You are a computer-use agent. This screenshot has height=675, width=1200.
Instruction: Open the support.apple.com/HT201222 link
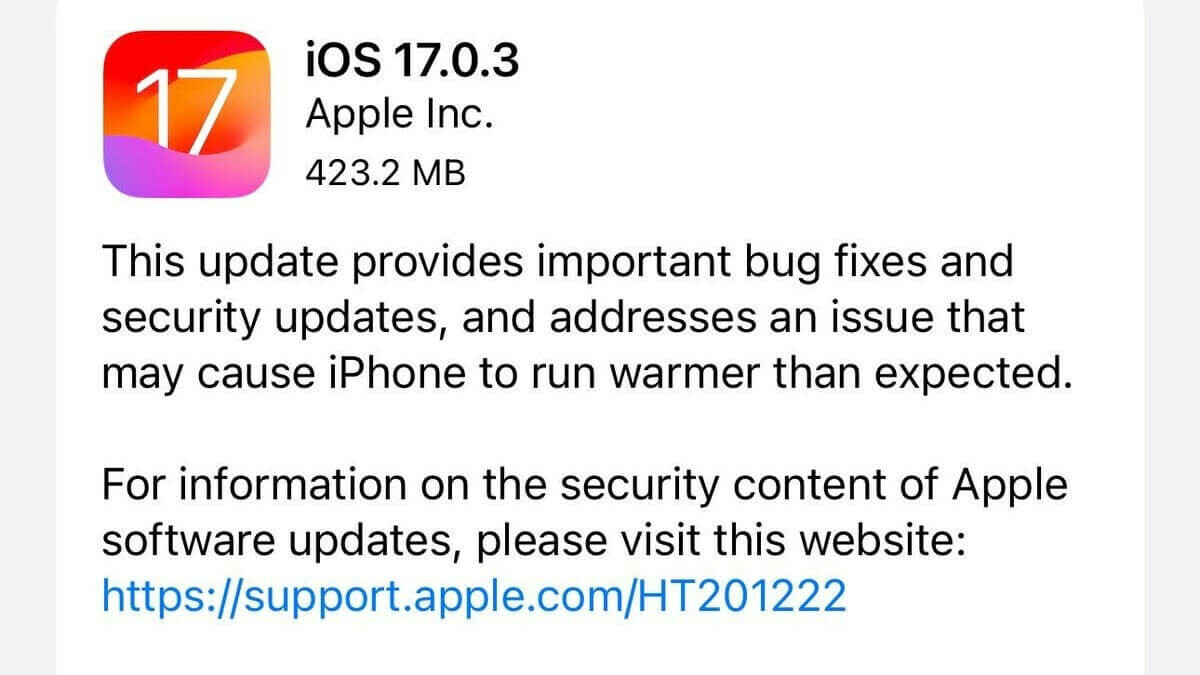tap(475, 597)
